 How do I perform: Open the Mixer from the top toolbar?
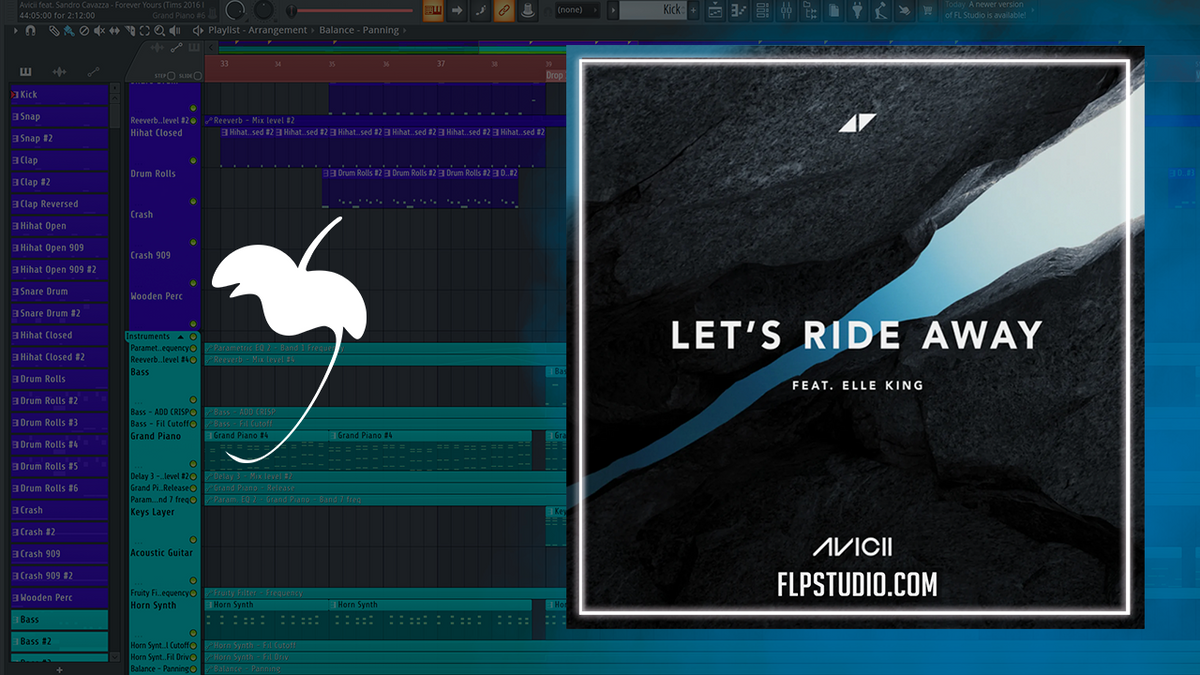(x=787, y=10)
